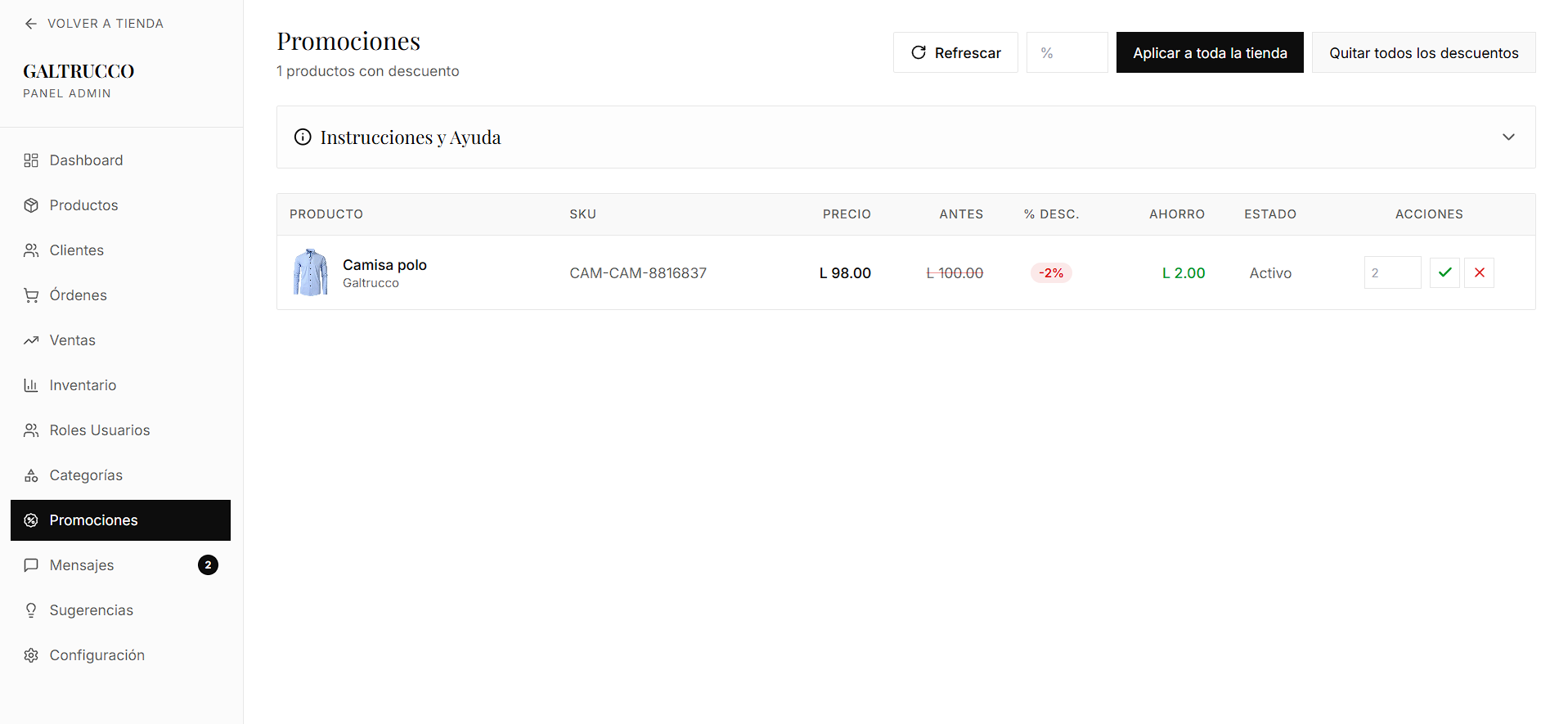Click the Dashboard grid icon in sidebar
The width and height of the screenshot is (1568, 724).
tap(31, 160)
